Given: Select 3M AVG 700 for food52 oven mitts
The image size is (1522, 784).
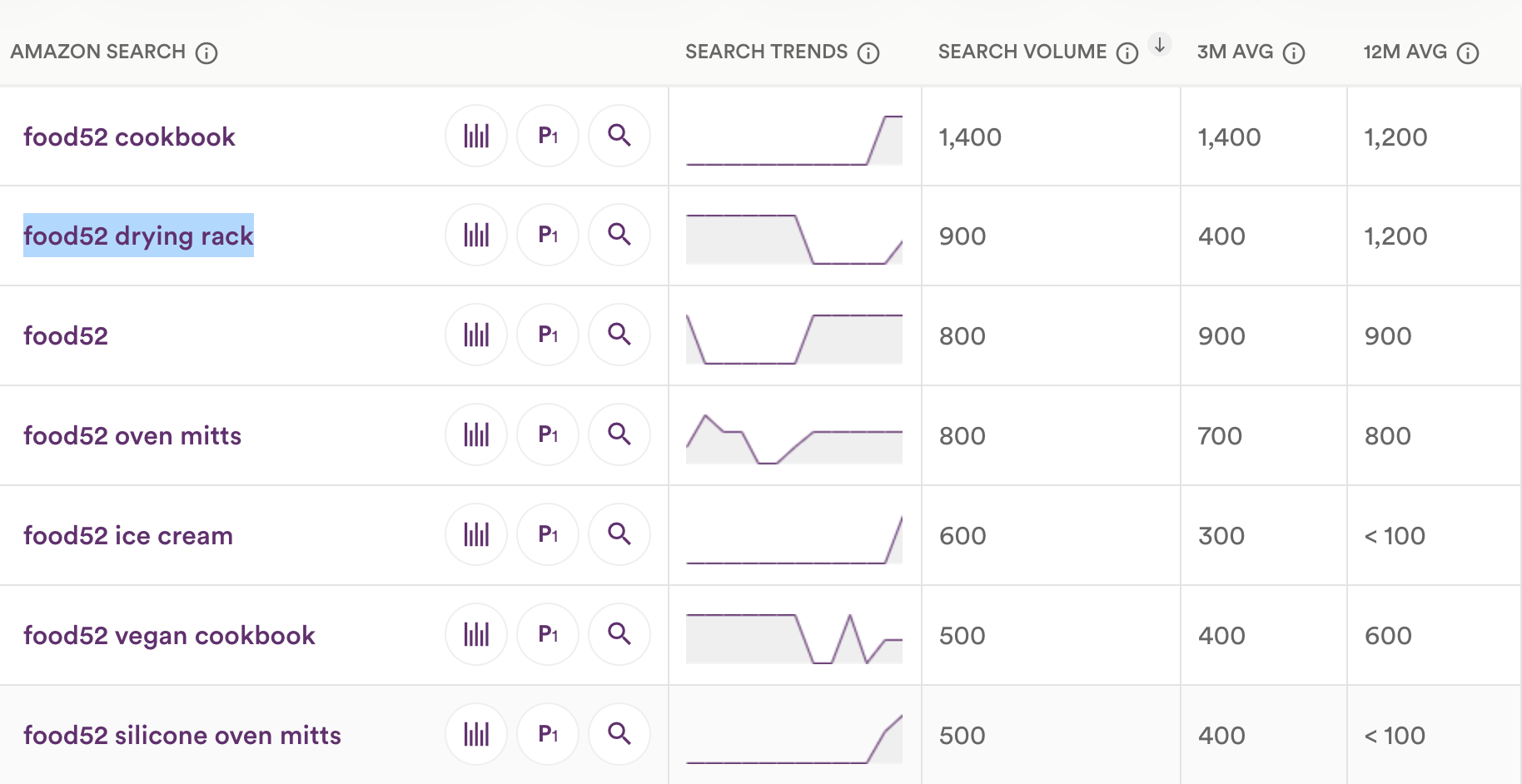Looking at the screenshot, I should [1220, 436].
